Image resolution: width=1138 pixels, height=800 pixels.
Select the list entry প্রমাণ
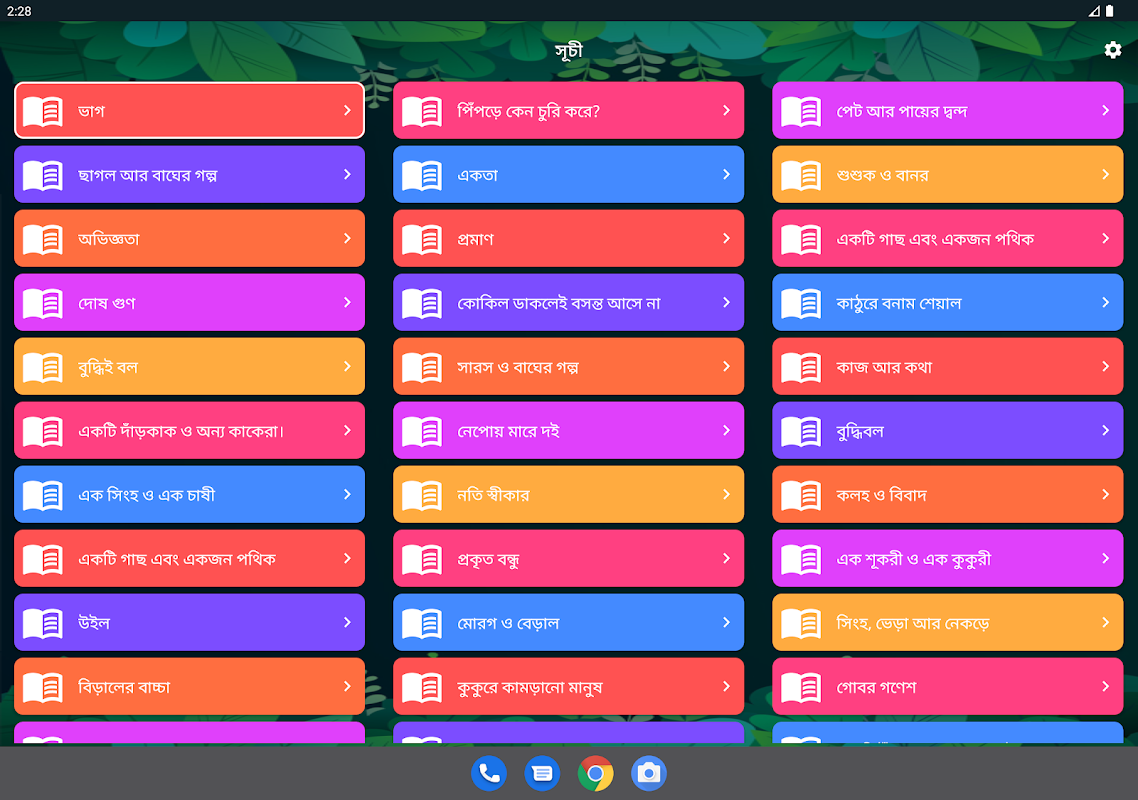pyautogui.click(x=568, y=238)
